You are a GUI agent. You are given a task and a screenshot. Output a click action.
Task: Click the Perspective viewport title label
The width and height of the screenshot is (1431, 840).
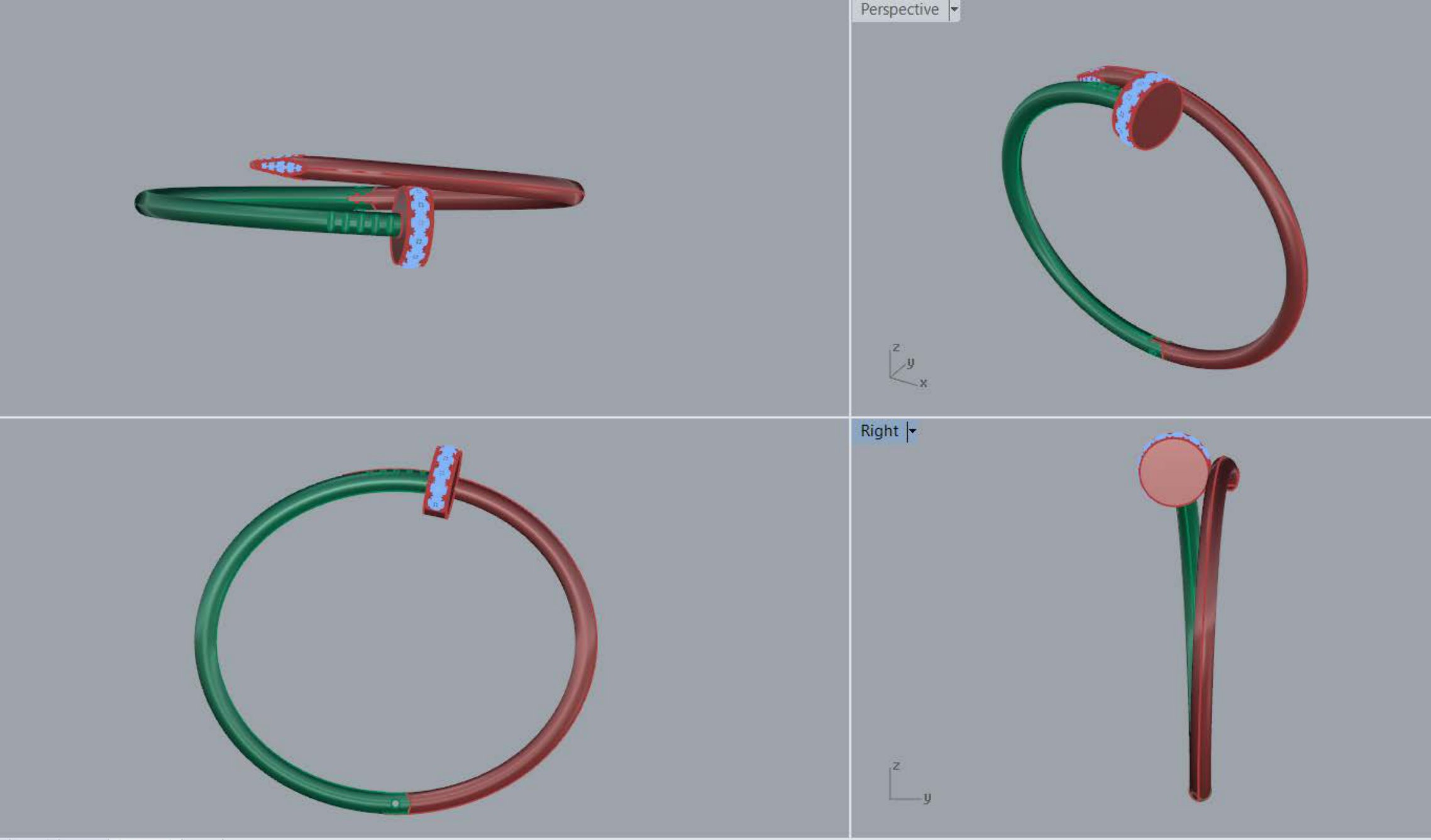[899, 9]
